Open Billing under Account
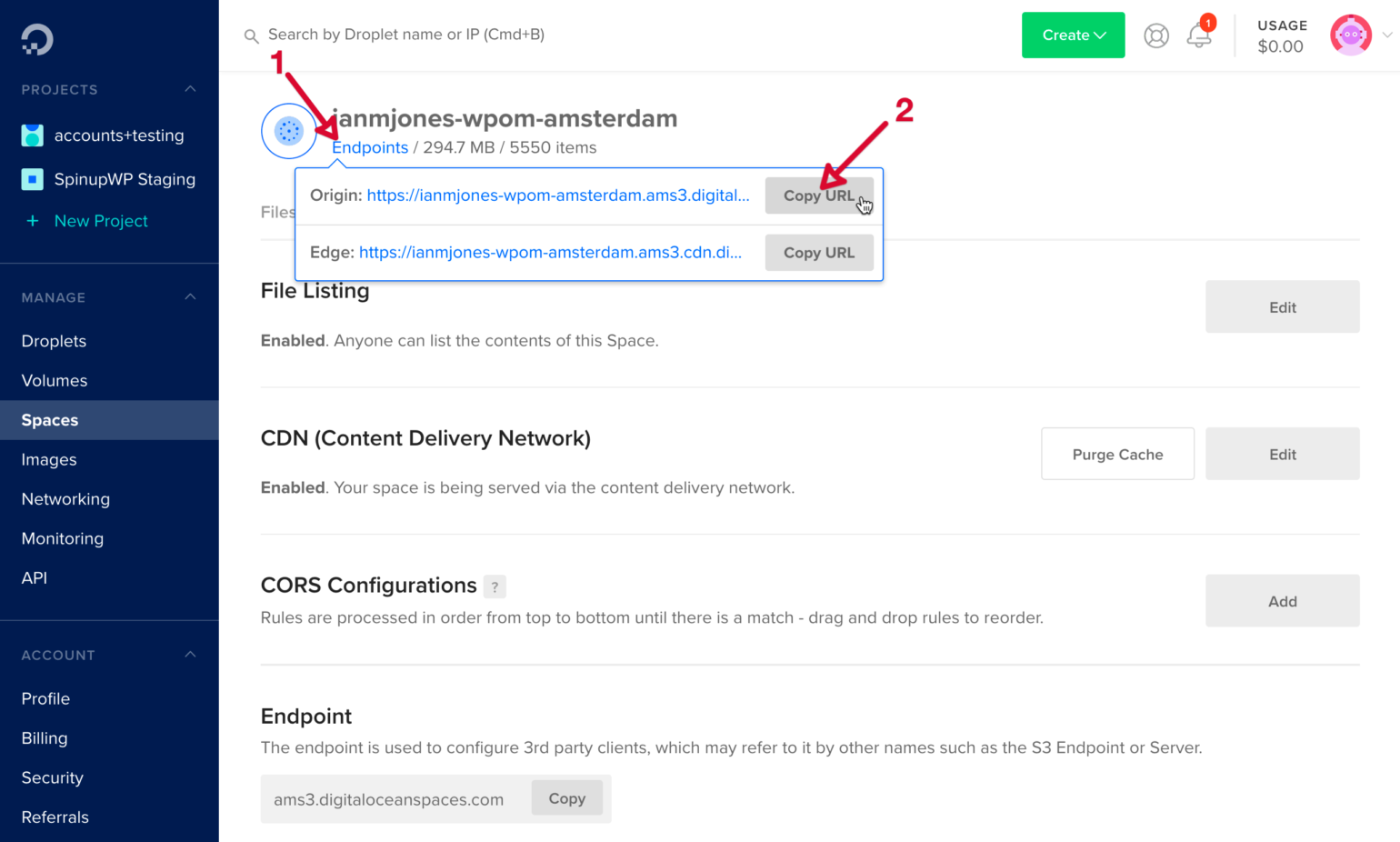The width and height of the screenshot is (1400, 842). coord(45,738)
